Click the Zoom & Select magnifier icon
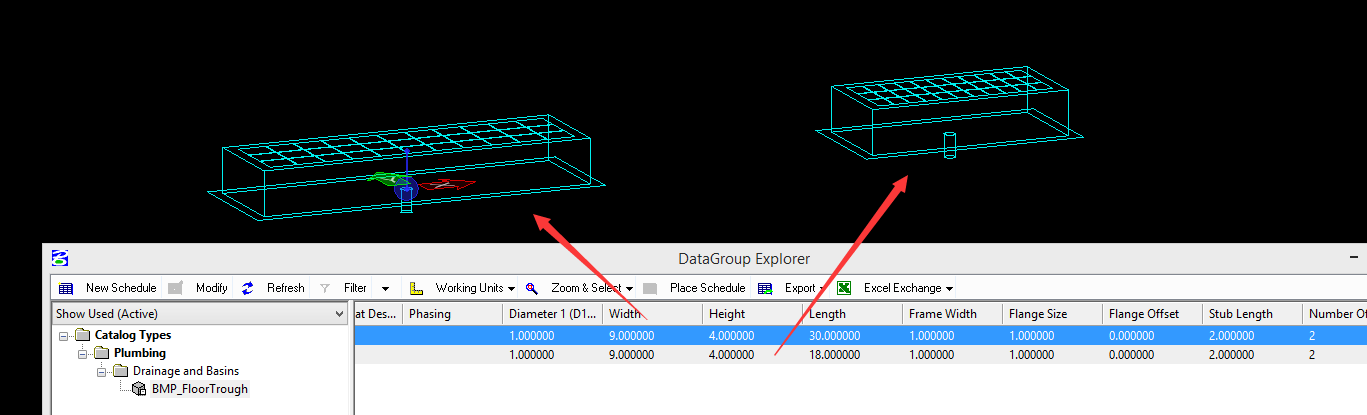Image resolution: width=1367 pixels, height=415 pixels. 532,288
